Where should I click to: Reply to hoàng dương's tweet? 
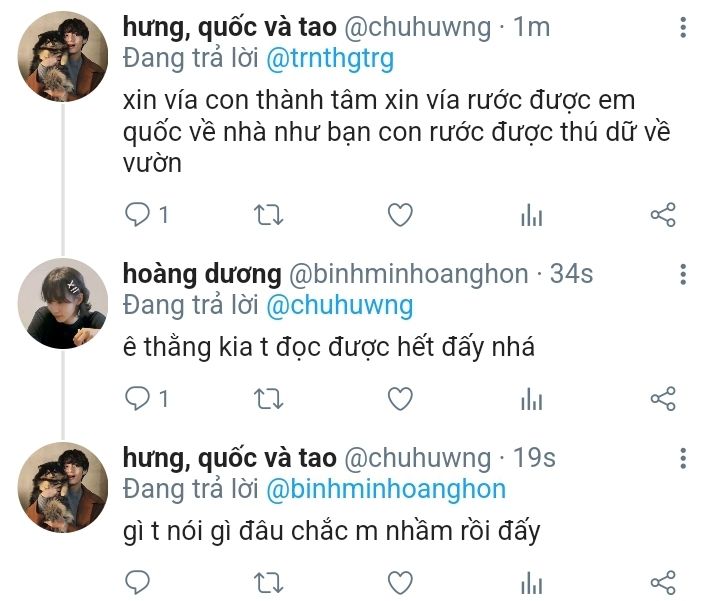(x=139, y=399)
